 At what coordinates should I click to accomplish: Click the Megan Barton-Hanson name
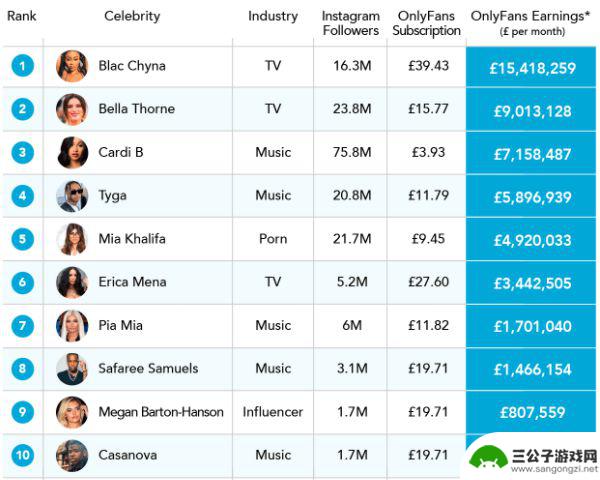click(161, 412)
